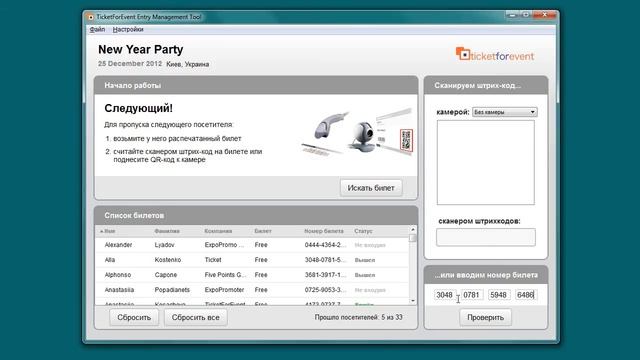Click the ticketforevent logo
Screen dimensions: 640x360
tap(495, 54)
